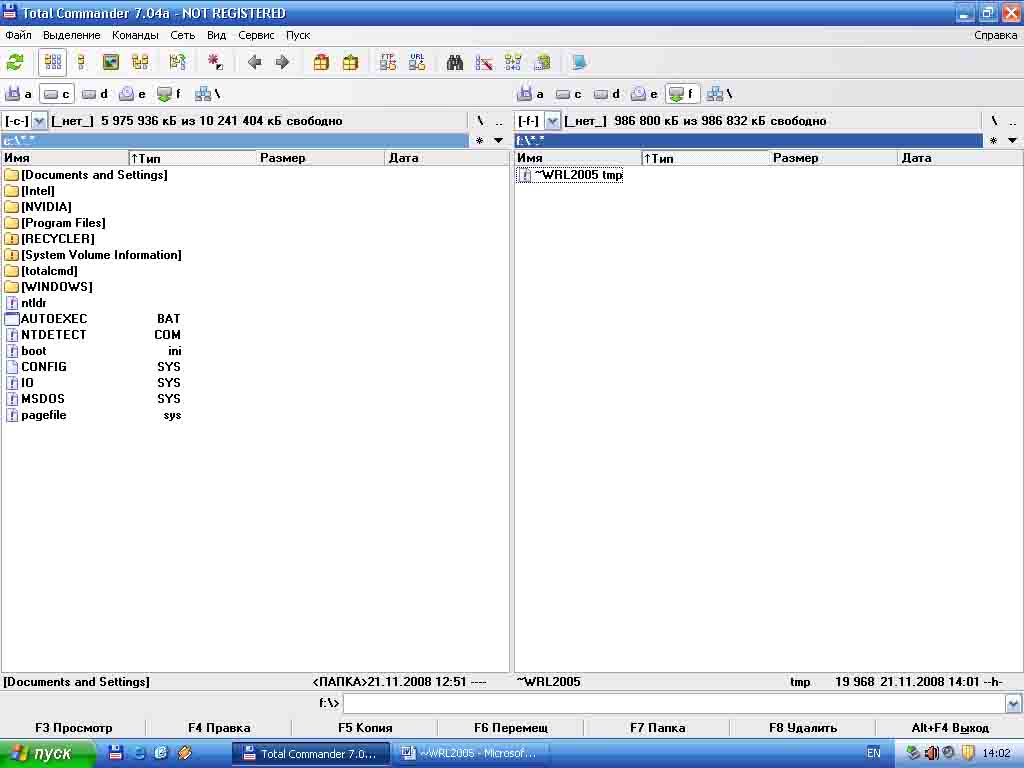Open the URL new FTP connection icon

point(417,63)
